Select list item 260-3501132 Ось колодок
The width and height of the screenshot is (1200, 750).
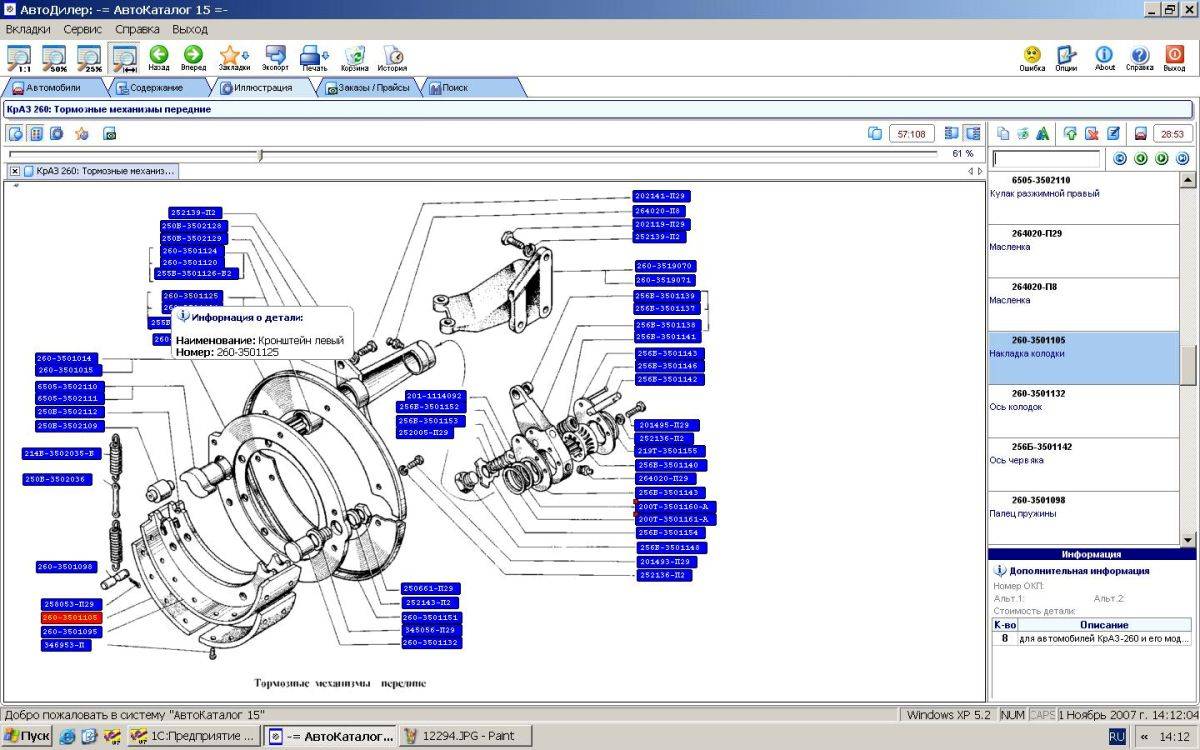point(1084,411)
